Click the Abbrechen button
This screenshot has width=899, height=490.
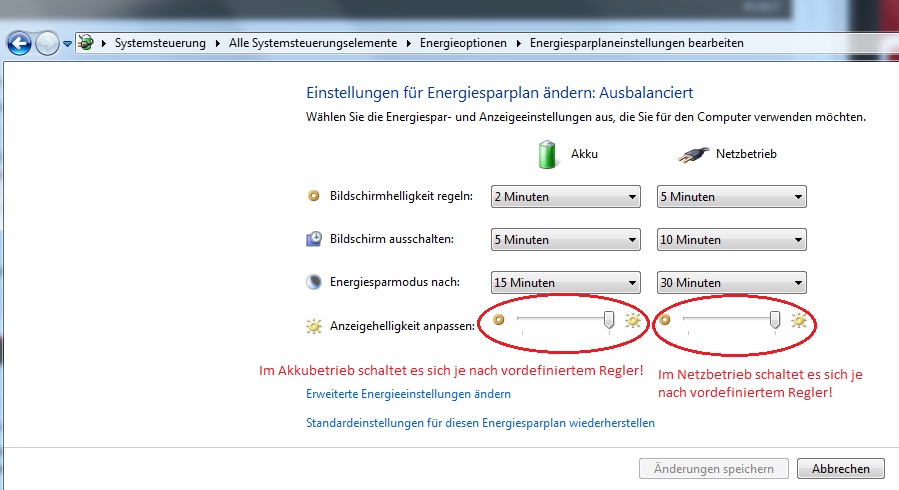pos(840,469)
